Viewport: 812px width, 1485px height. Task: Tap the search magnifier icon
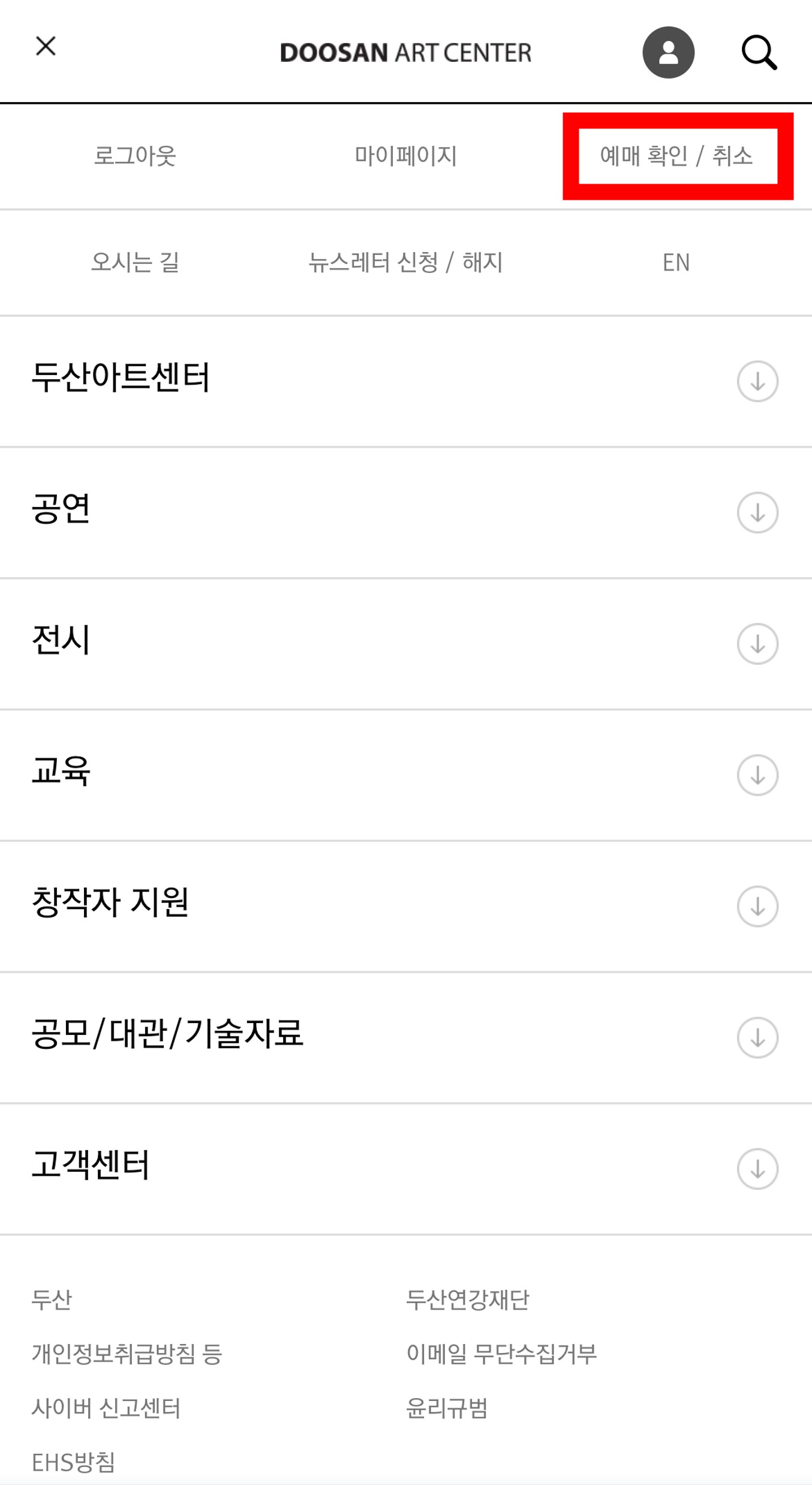759,53
